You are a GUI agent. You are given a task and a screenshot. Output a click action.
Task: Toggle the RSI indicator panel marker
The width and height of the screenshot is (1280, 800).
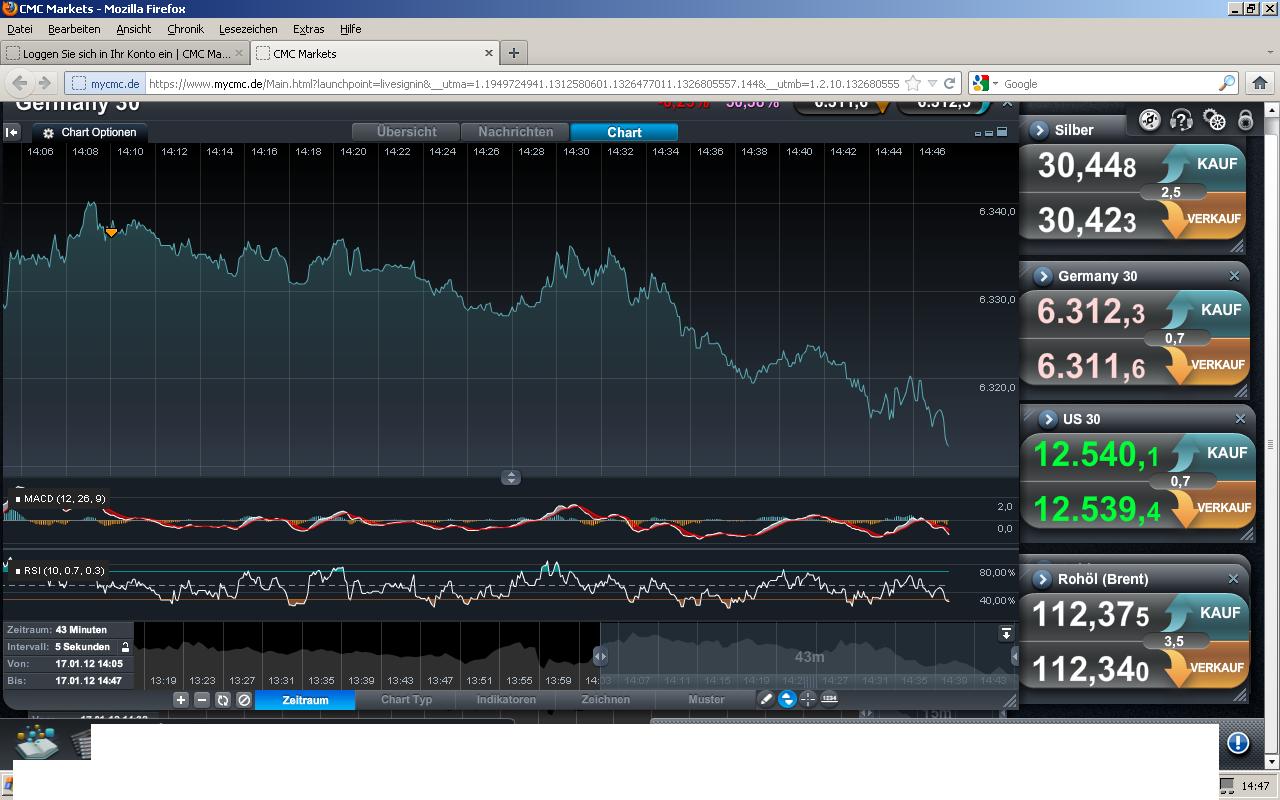pyautogui.click(x=18, y=570)
